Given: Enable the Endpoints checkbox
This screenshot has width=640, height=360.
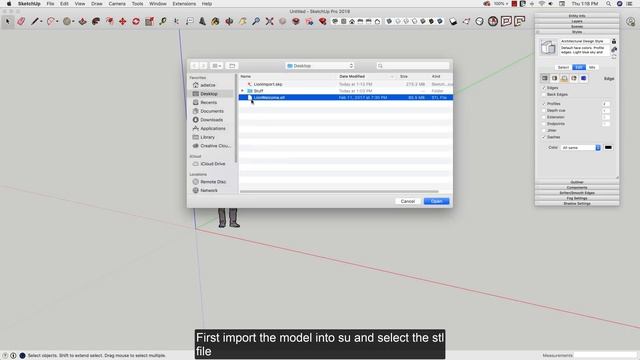Looking at the screenshot, I should (x=544, y=124).
